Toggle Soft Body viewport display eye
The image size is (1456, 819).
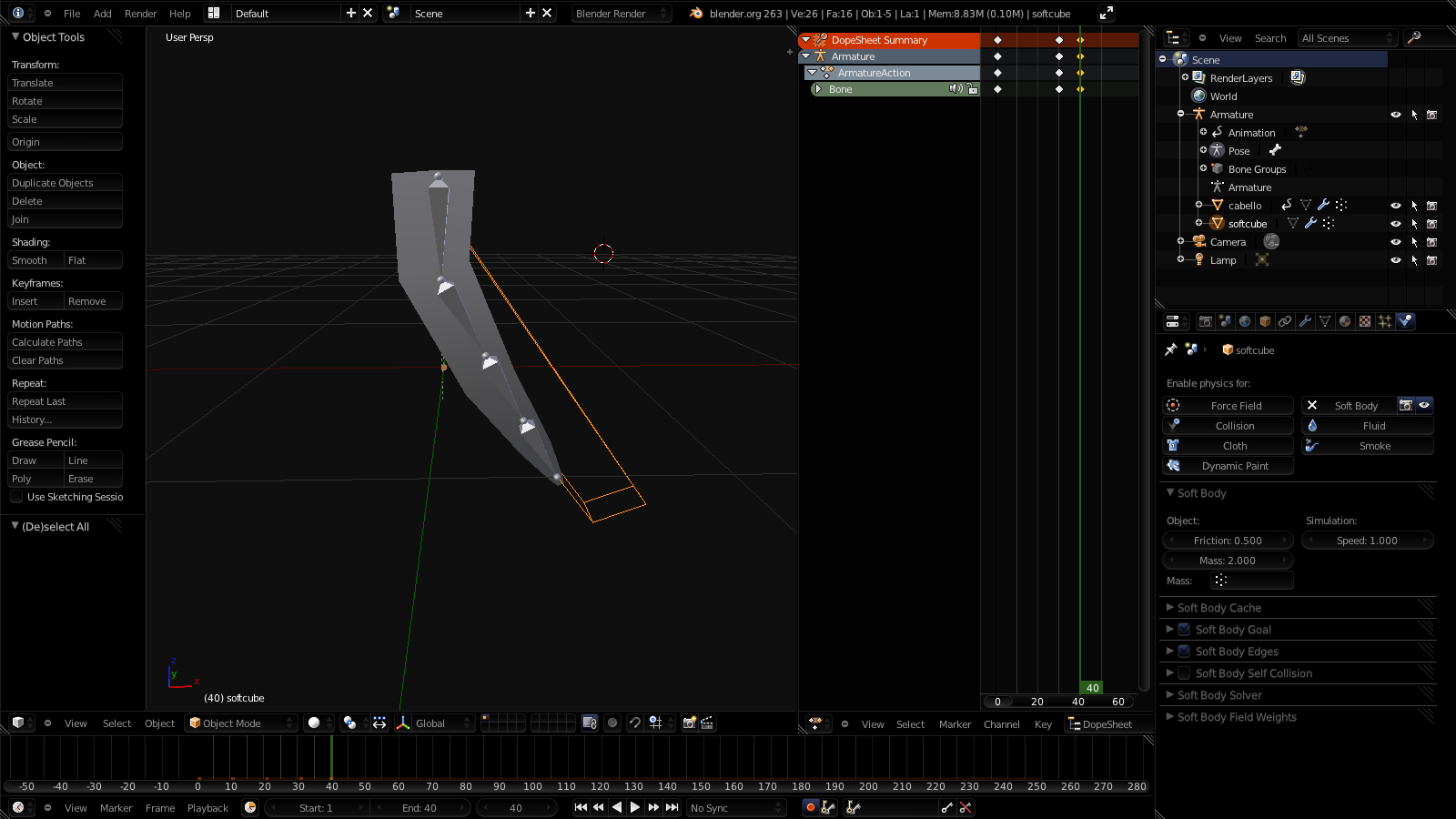[1424, 405]
